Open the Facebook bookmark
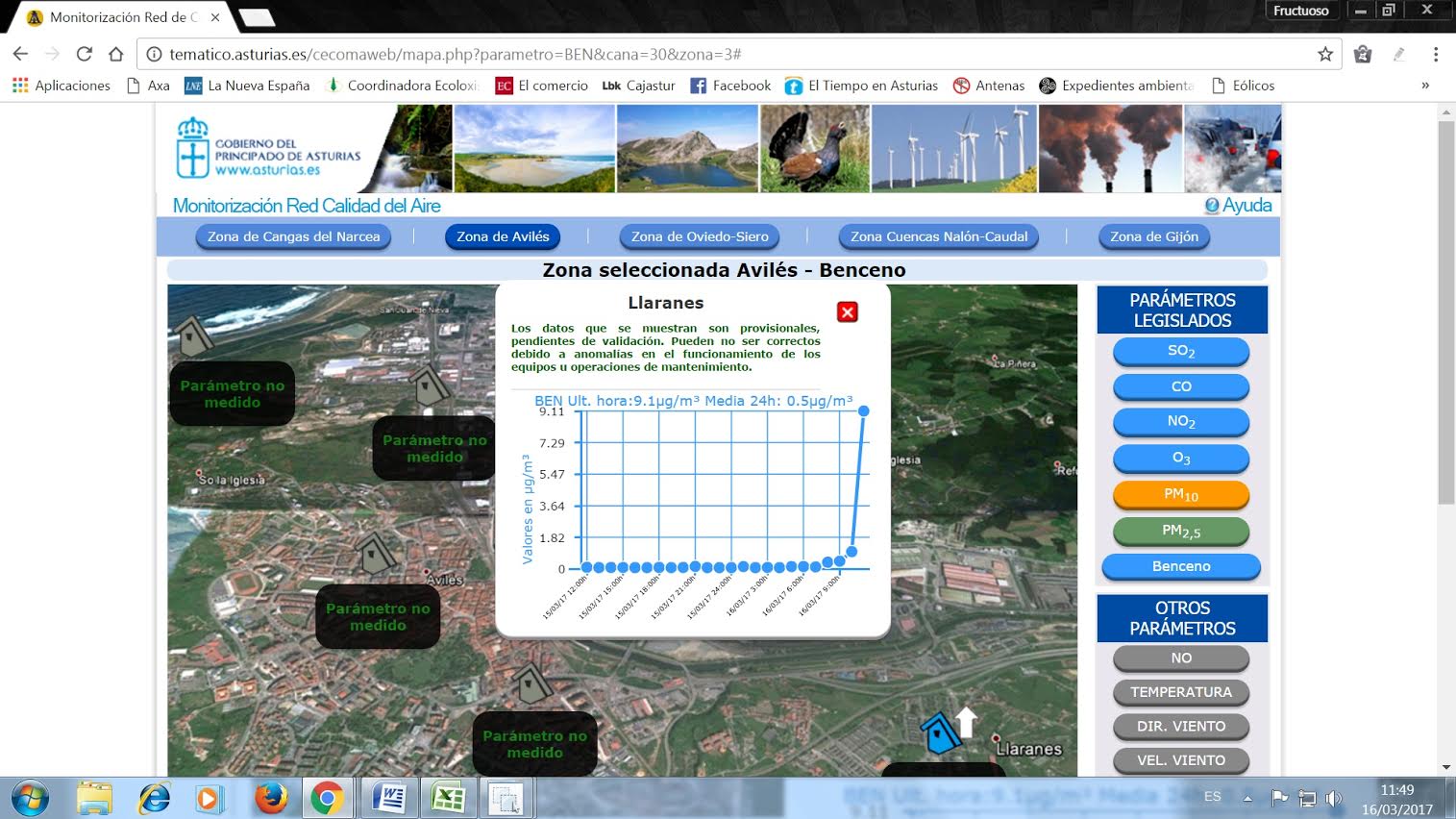 (730, 86)
